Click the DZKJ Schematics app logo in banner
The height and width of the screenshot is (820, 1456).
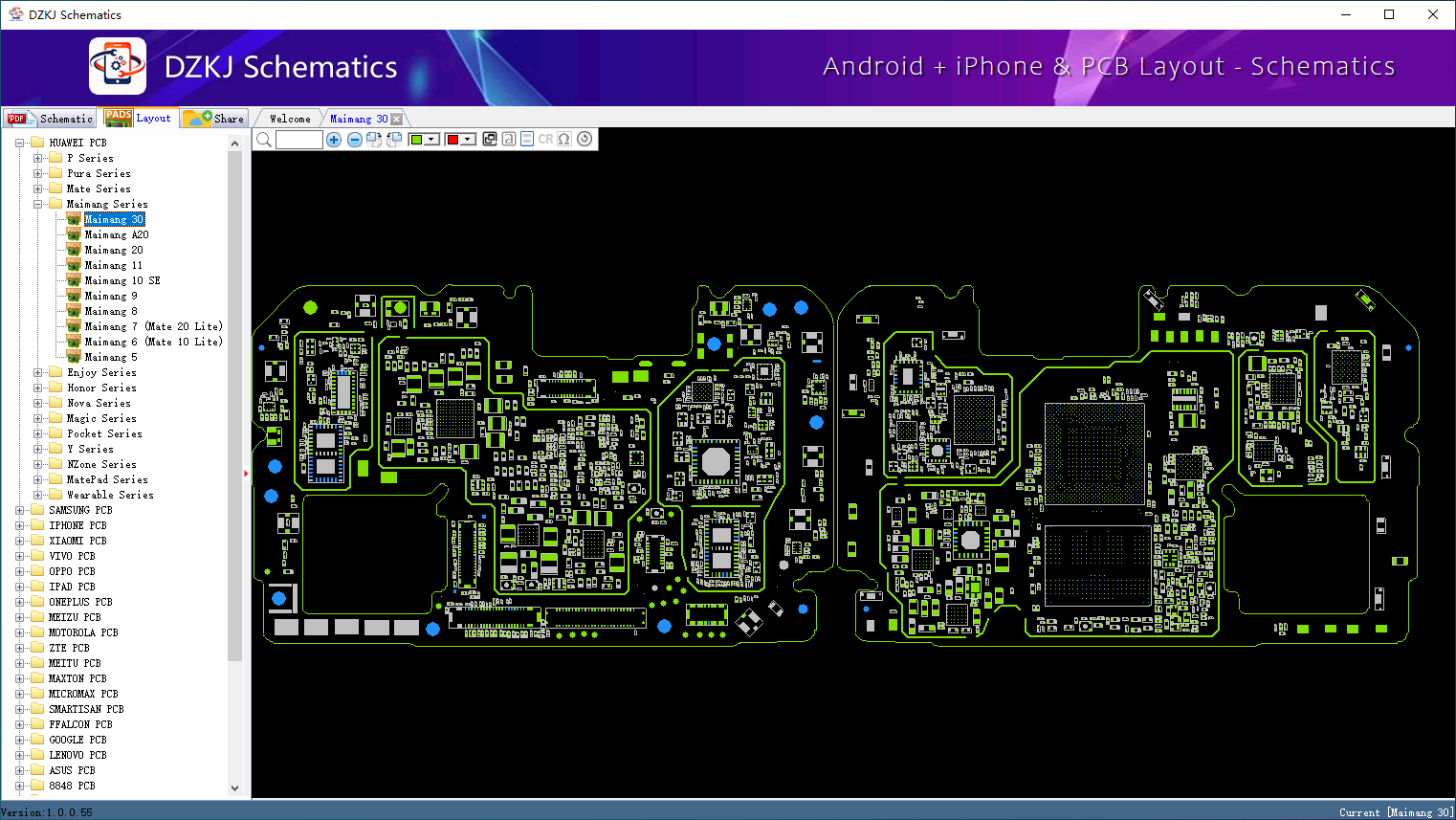pos(118,66)
